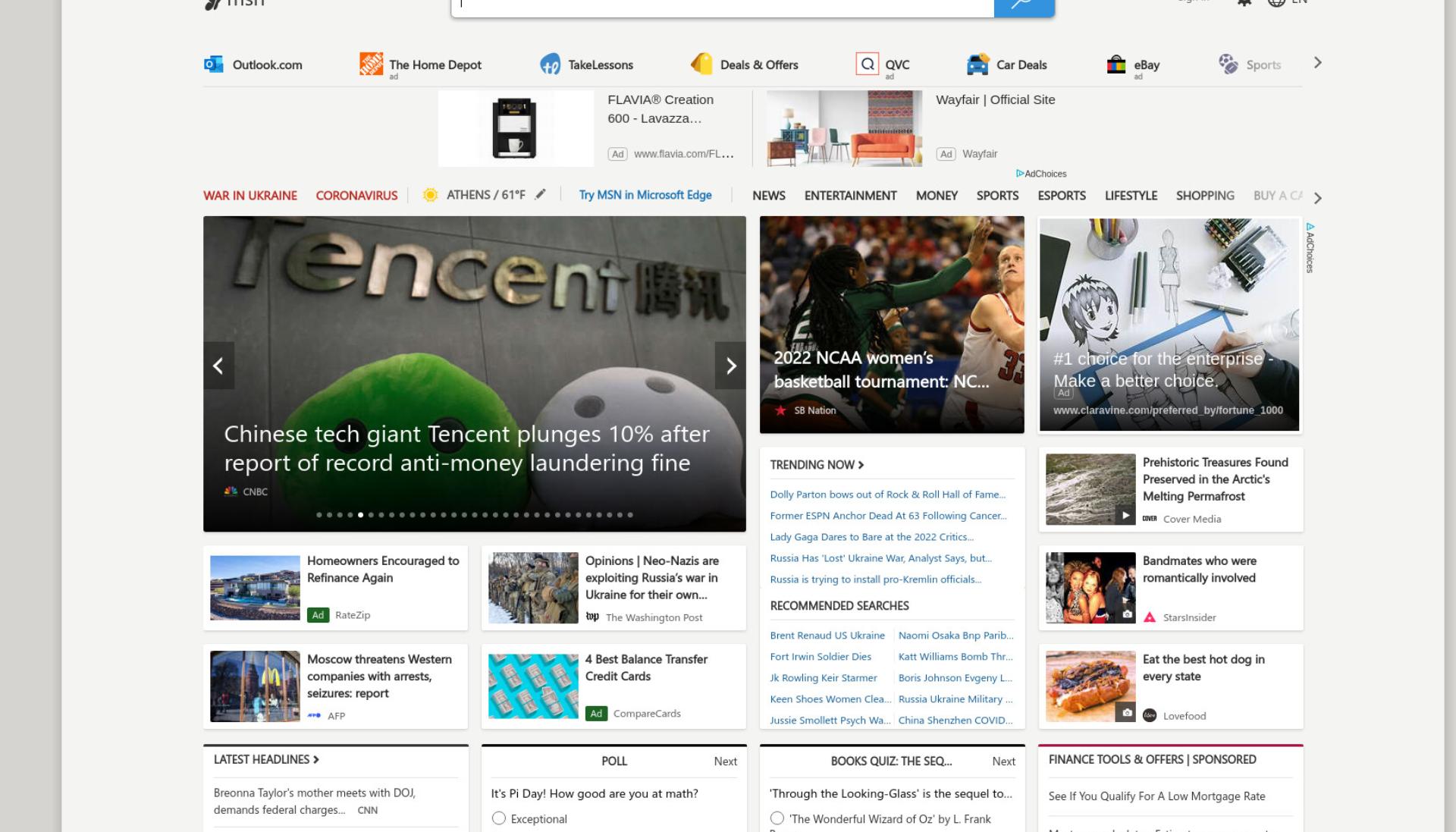Open Moscow threatens Western companies story
The image size is (1456, 832).
335,686
